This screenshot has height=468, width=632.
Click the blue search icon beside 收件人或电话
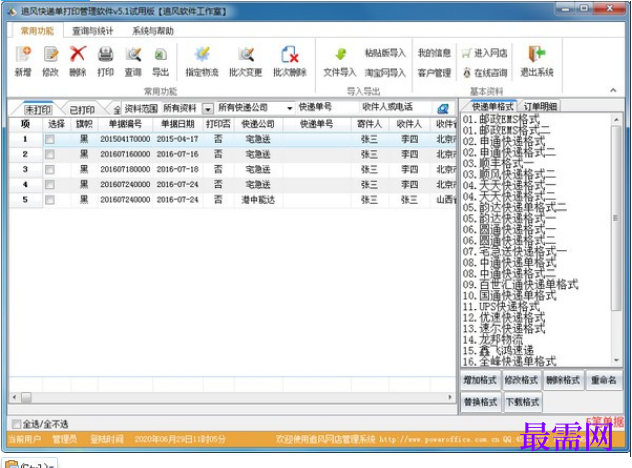tap(443, 108)
